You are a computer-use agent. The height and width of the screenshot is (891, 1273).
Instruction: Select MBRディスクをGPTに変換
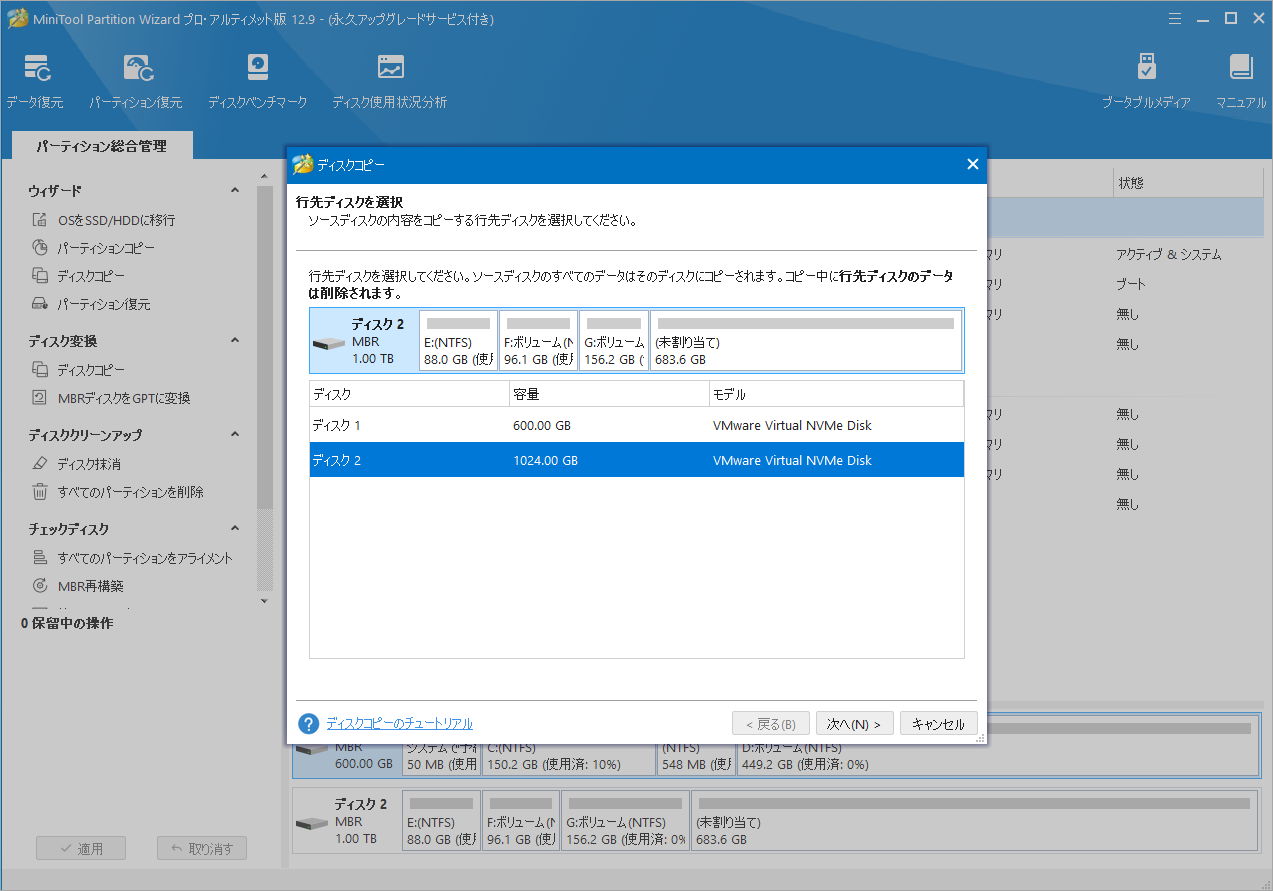123,398
